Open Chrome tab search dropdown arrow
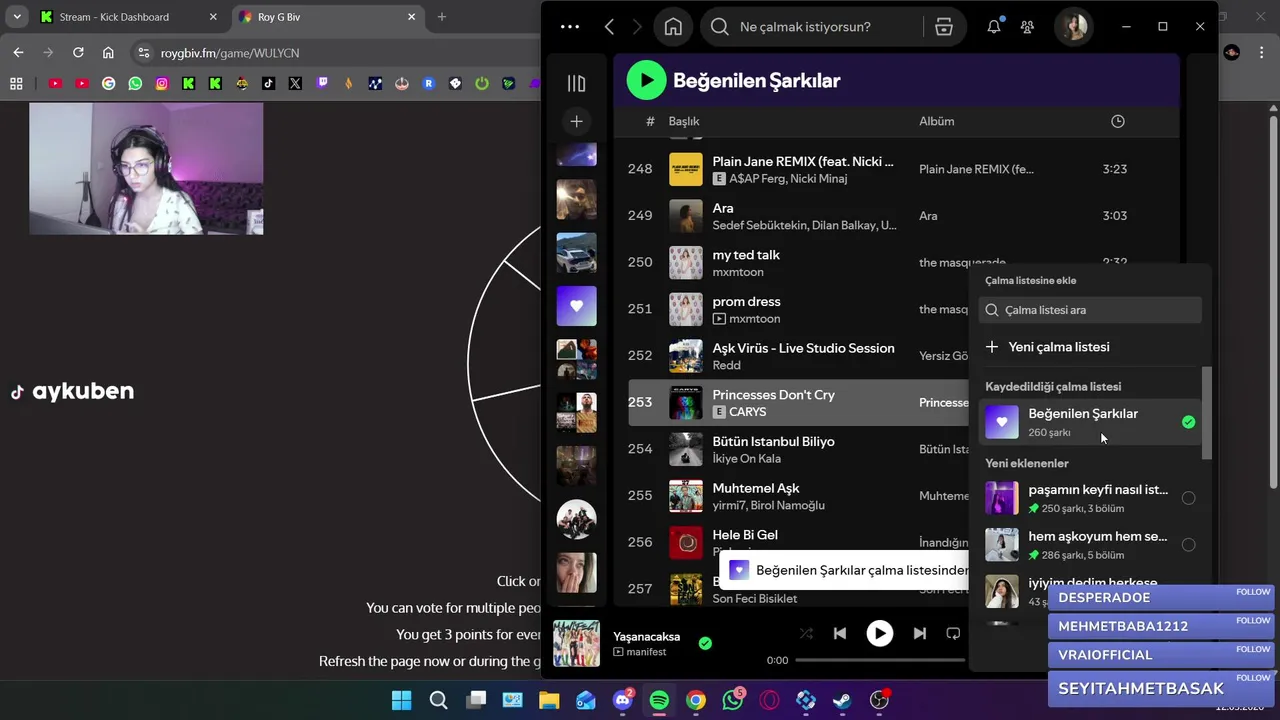The image size is (1280, 720). [x=16, y=17]
